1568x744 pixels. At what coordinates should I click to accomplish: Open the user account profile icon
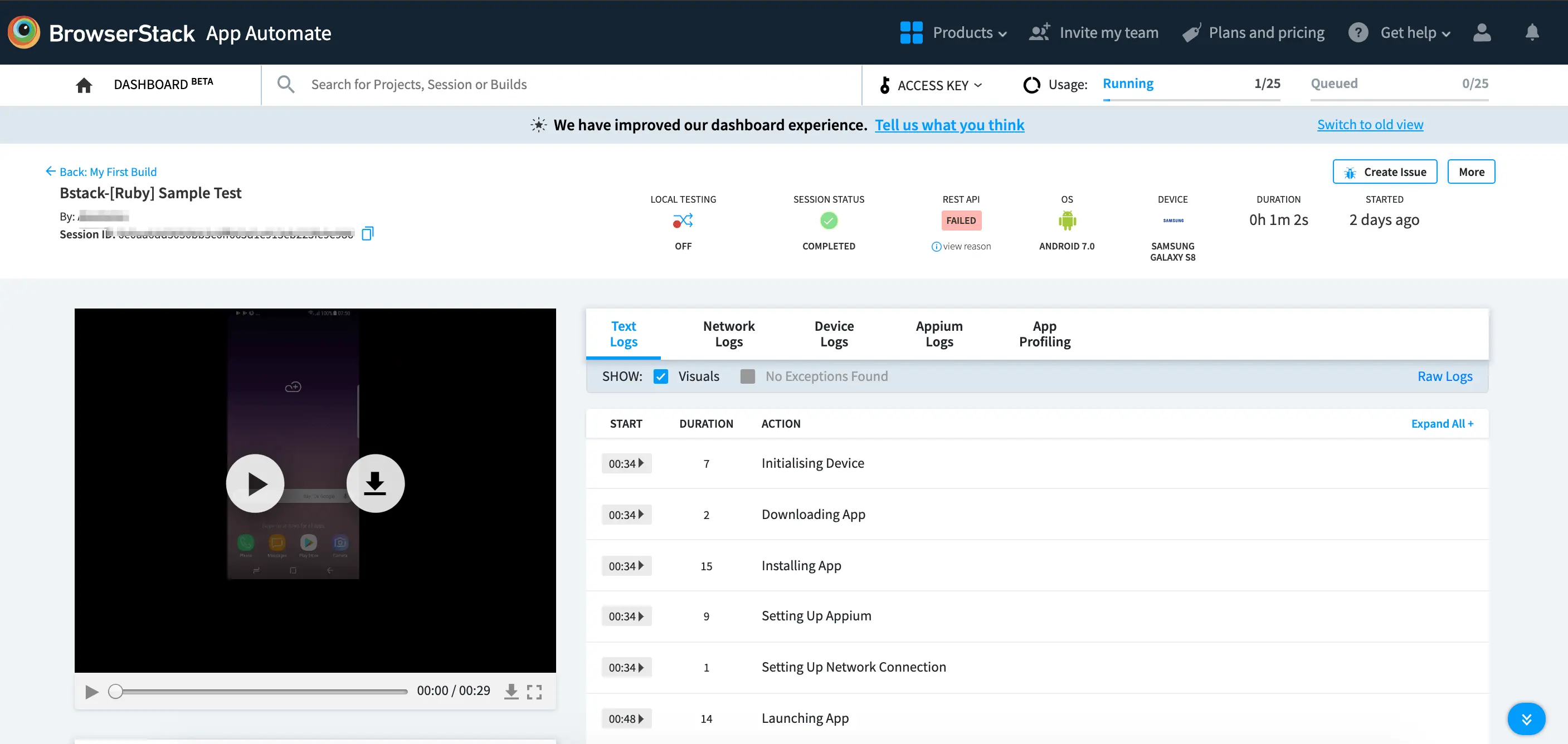(x=1482, y=32)
